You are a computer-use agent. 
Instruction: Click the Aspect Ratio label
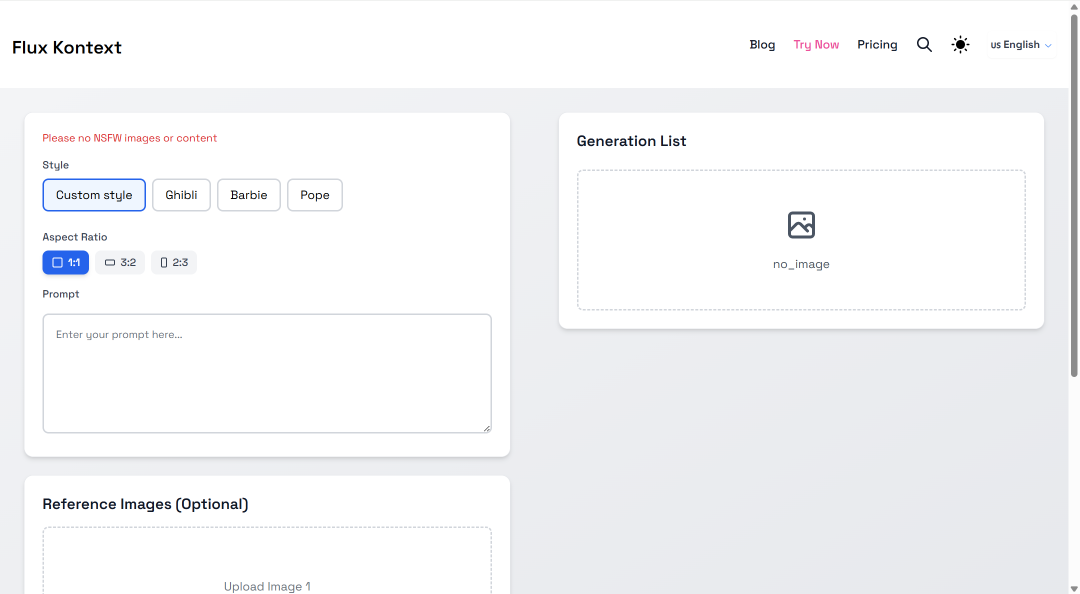pos(74,237)
